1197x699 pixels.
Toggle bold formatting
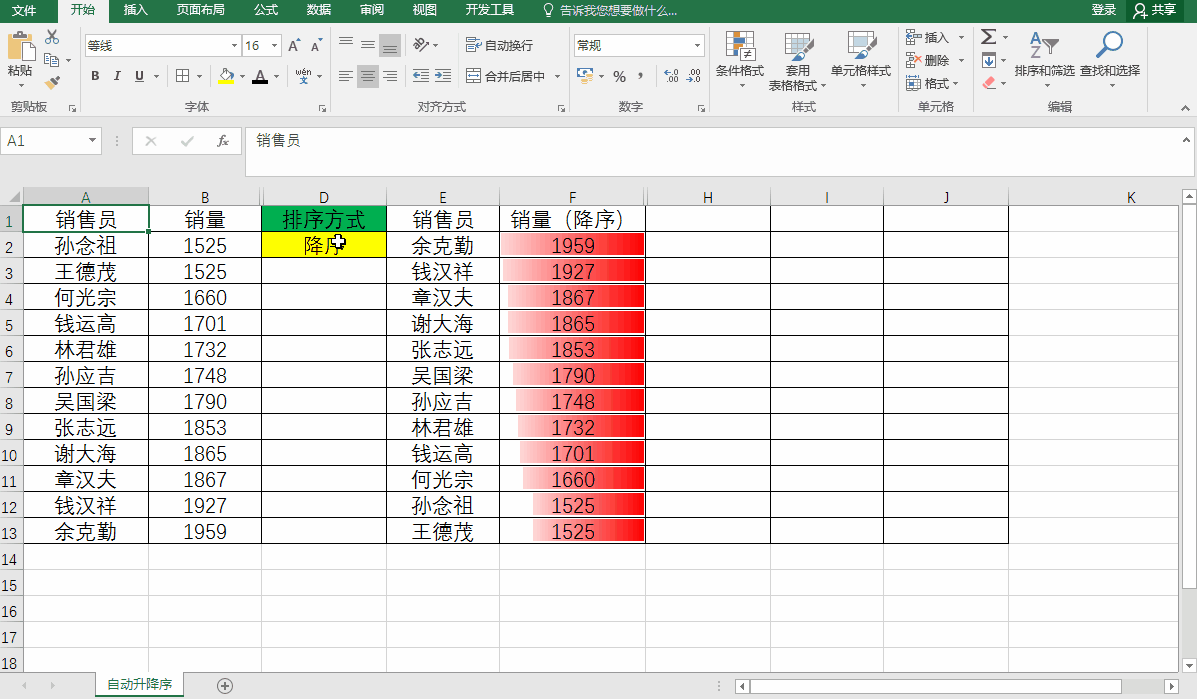pos(95,76)
